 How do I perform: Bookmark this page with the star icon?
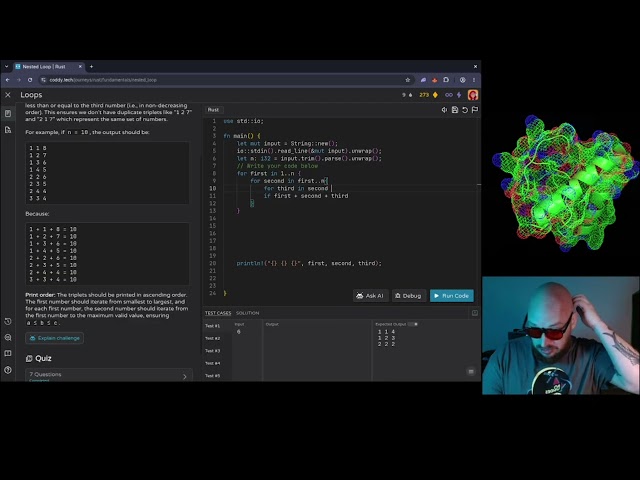pos(407,80)
